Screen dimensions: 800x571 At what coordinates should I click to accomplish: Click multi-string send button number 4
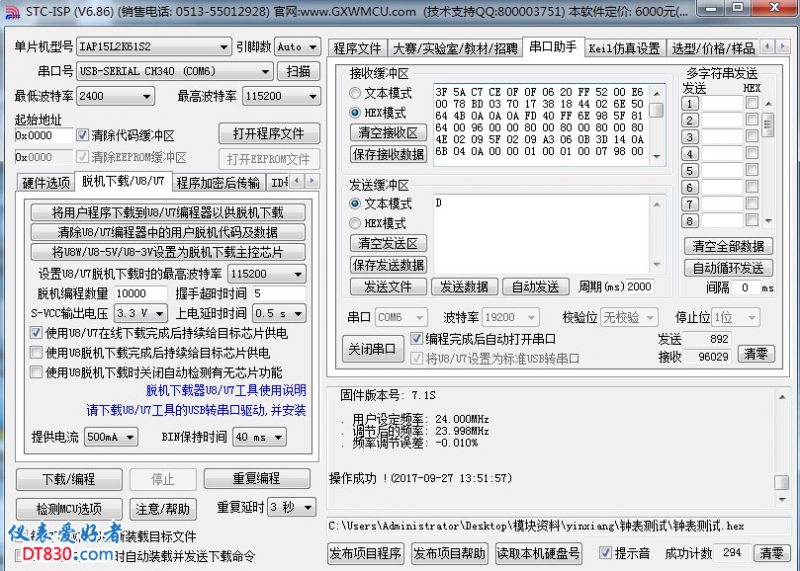coord(689,154)
